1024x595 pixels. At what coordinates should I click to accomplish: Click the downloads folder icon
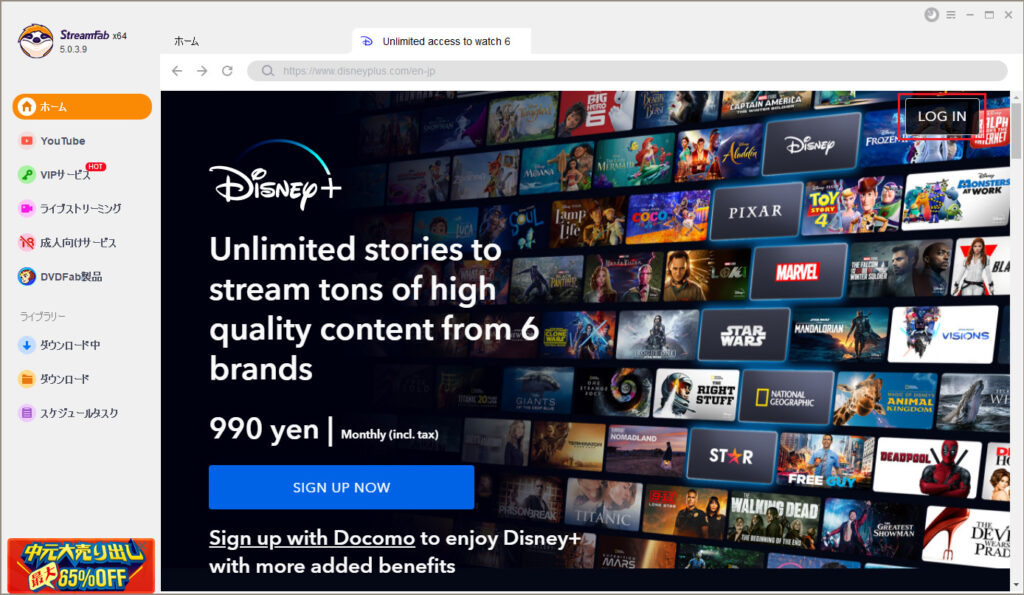tap(27, 379)
